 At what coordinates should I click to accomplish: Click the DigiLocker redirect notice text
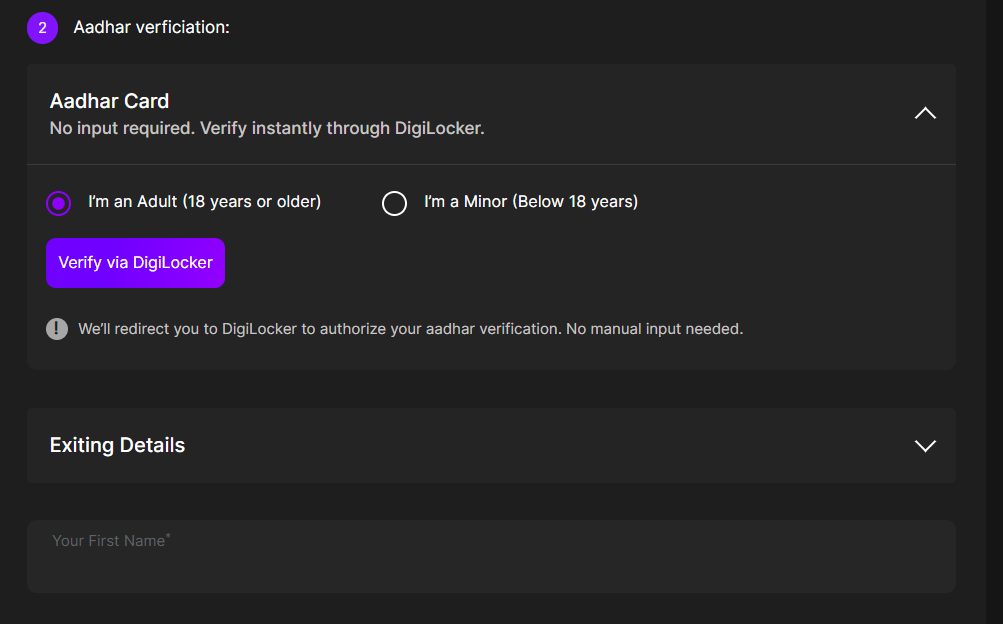point(410,329)
